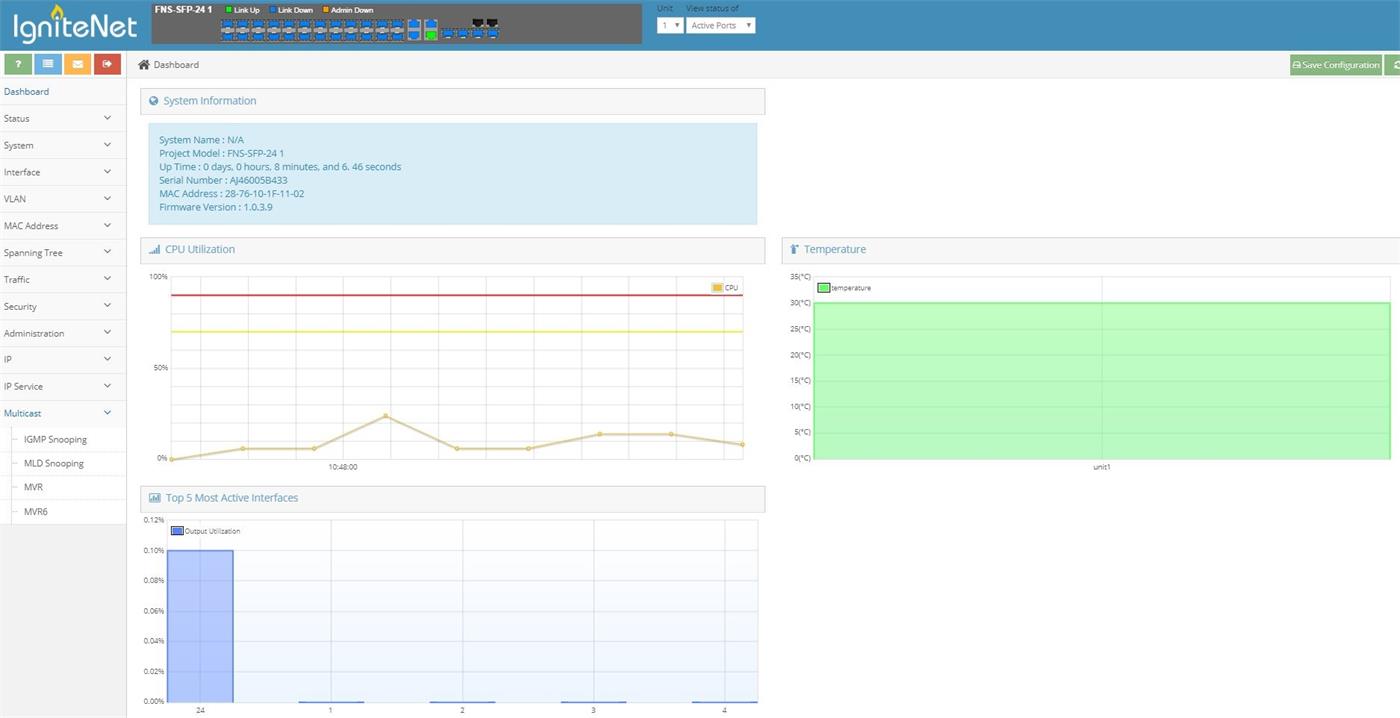Open the MLD Snooping link
Screen dimensions: 1400x718
pyautogui.click(x=54, y=464)
